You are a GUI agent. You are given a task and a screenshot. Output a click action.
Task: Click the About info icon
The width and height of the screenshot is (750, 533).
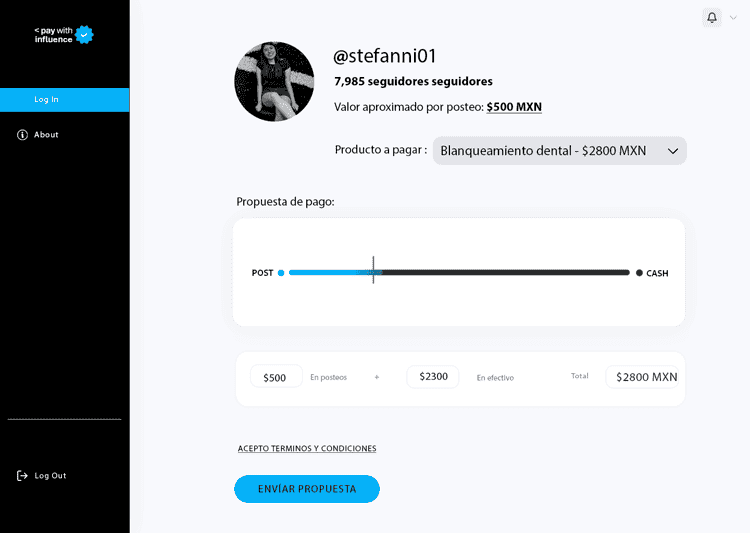22,135
